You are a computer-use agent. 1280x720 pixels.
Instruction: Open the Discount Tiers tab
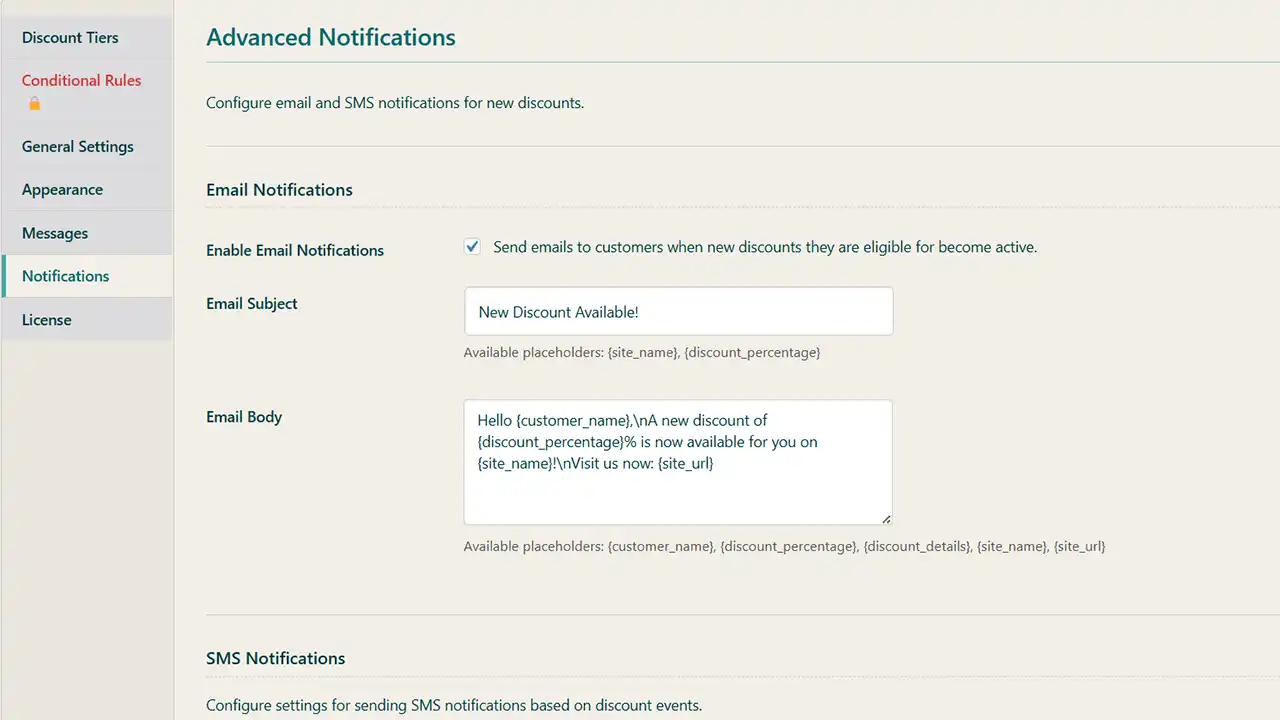(x=70, y=38)
